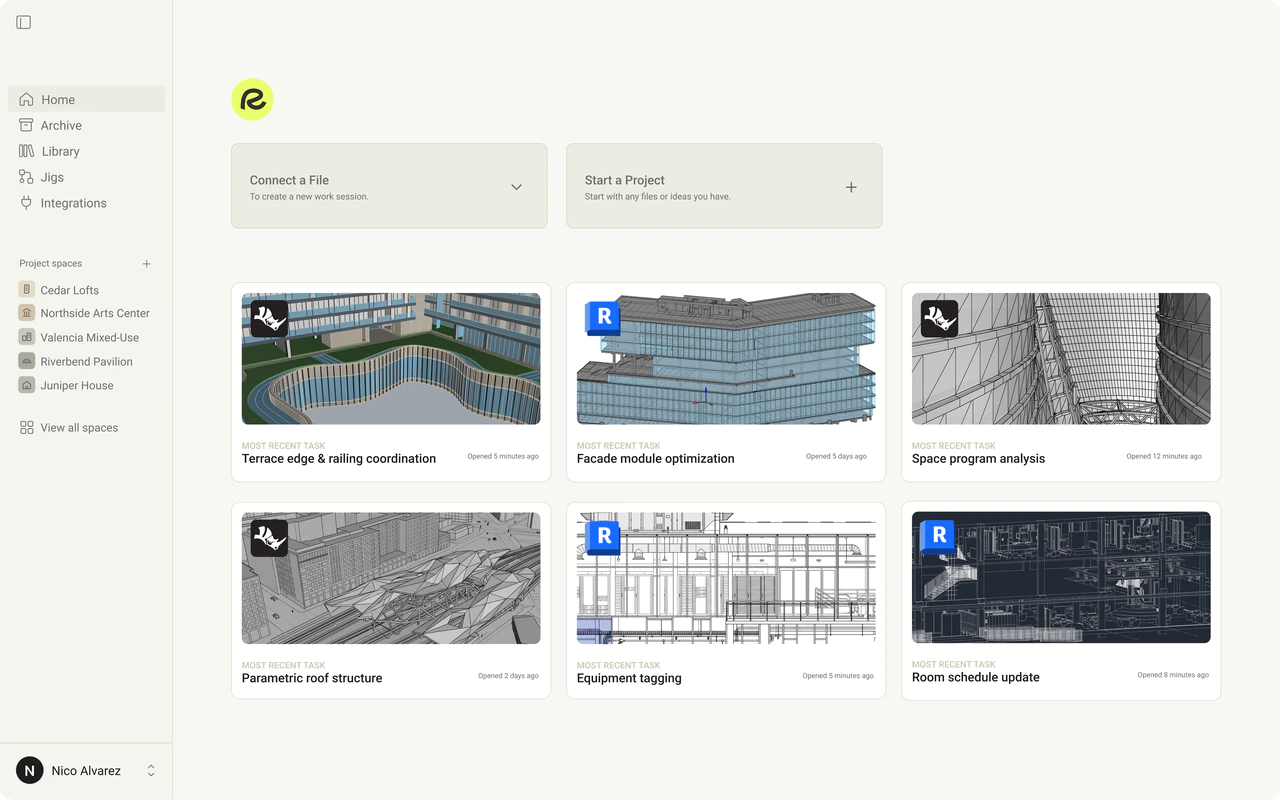Click the plus icon on Start a Project

[x=851, y=187]
